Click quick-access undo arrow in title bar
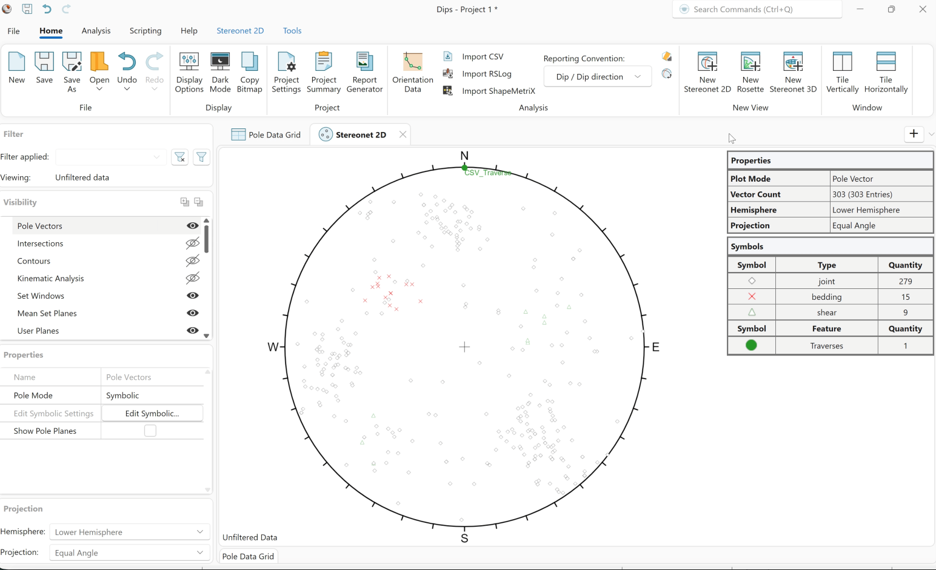The image size is (936, 570). (47, 9)
